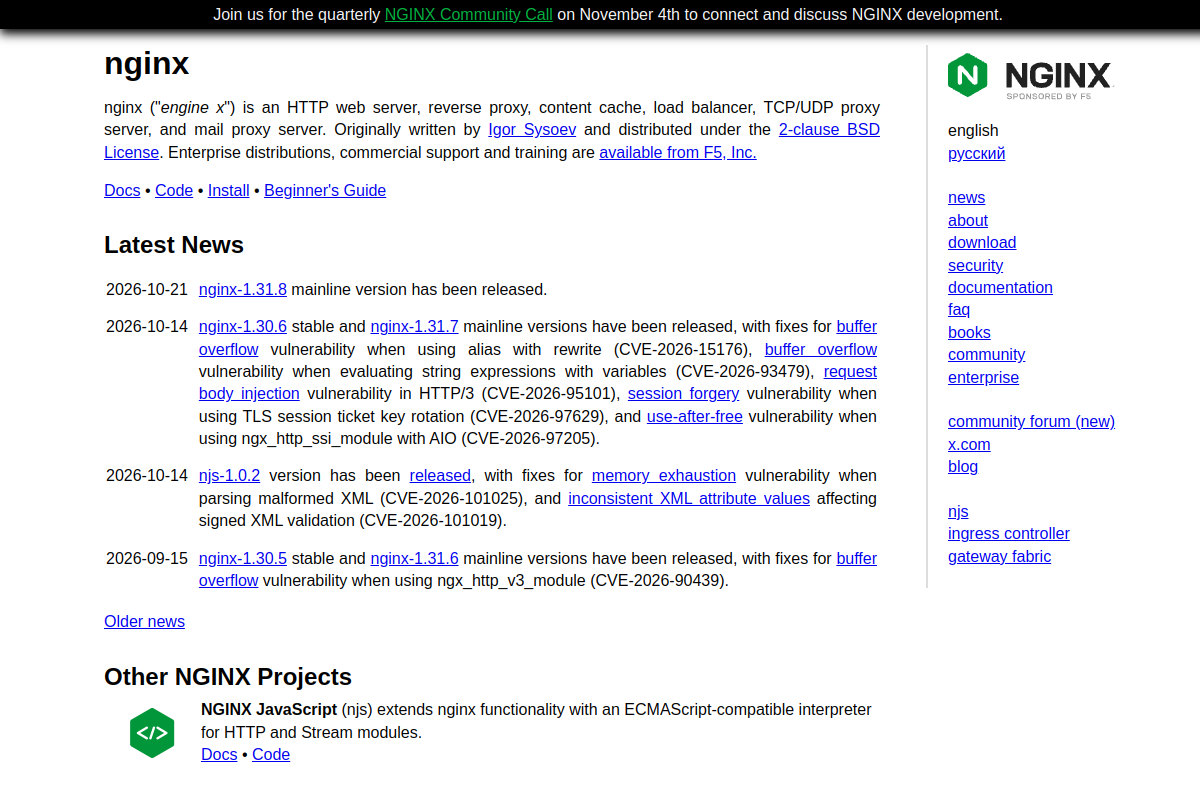The height and width of the screenshot is (800, 1200).
Task: Open the 2-clause BSD License link
Action: (x=492, y=141)
